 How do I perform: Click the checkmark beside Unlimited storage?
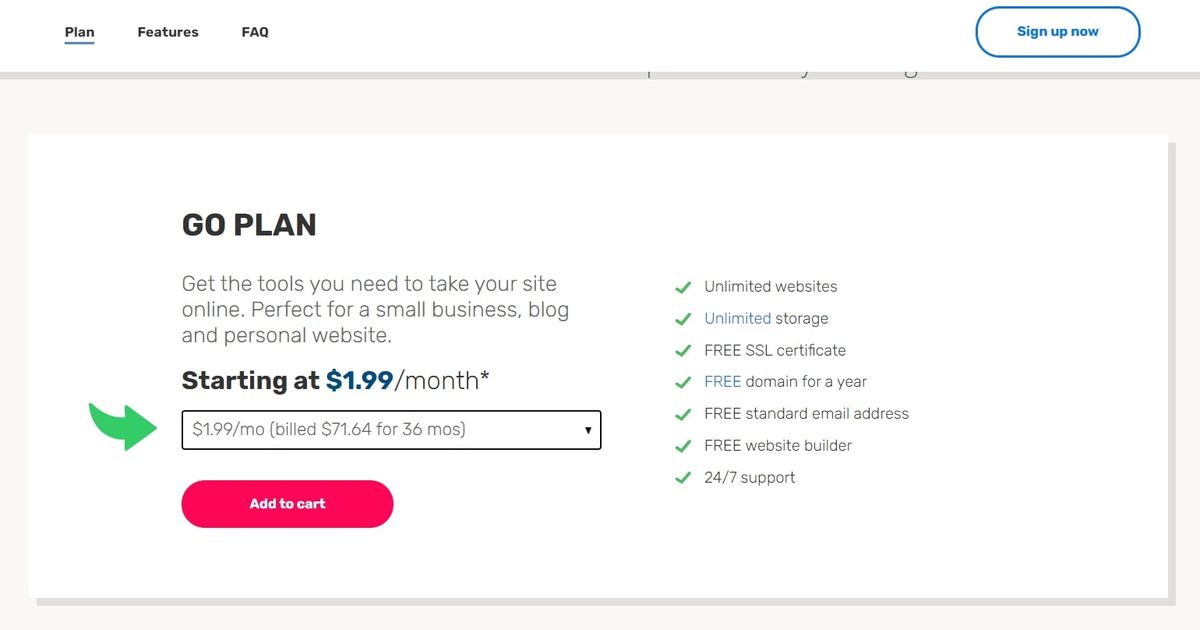click(x=683, y=318)
